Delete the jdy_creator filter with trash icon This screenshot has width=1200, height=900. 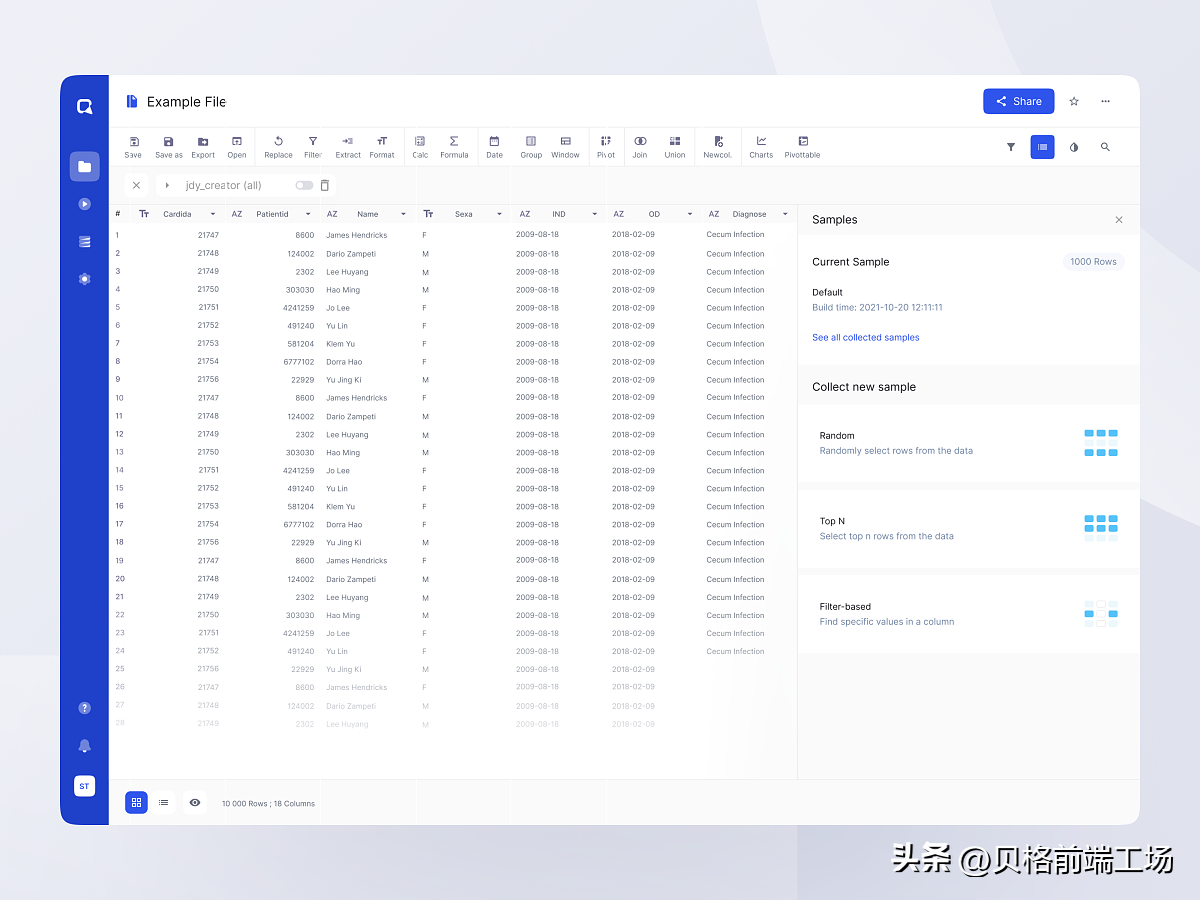click(325, 185)
